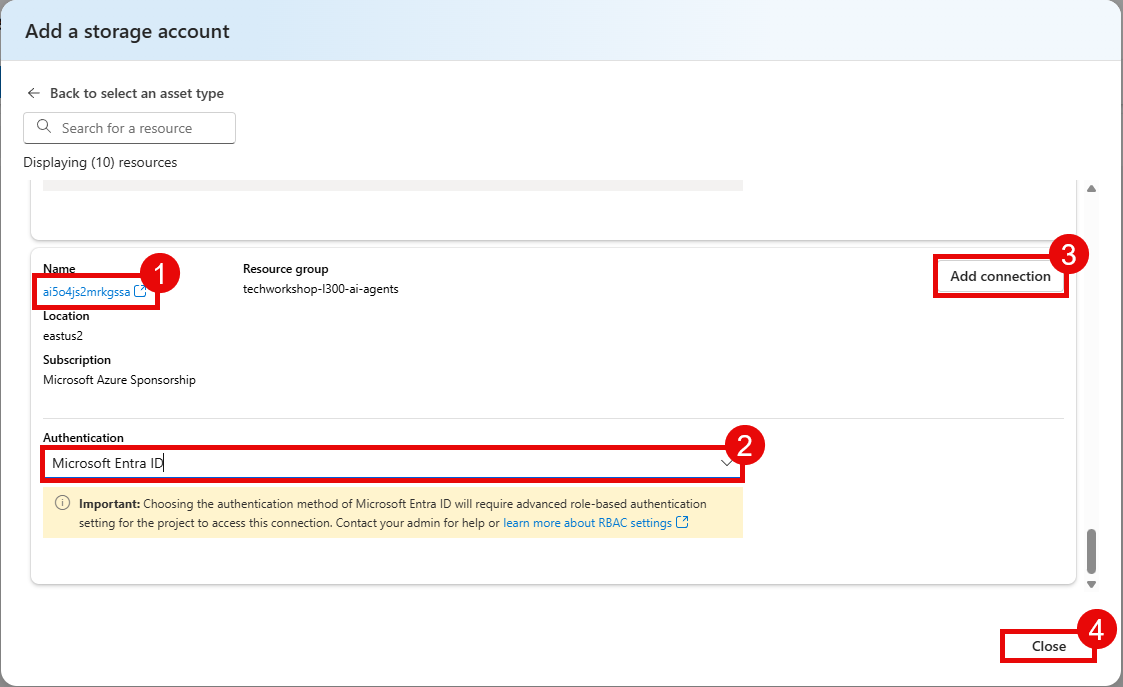Click the scrollbar down arrow

click(1091, 583)
